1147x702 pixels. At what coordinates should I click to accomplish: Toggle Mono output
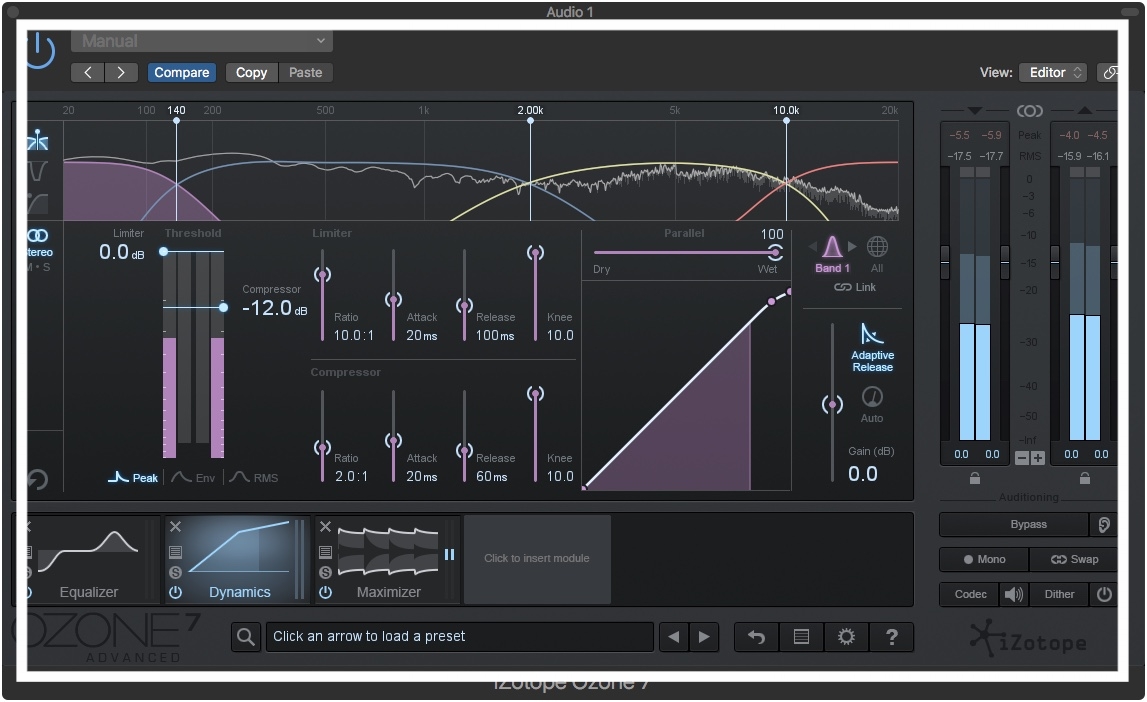pyautogui.click(x=984, y=559)
